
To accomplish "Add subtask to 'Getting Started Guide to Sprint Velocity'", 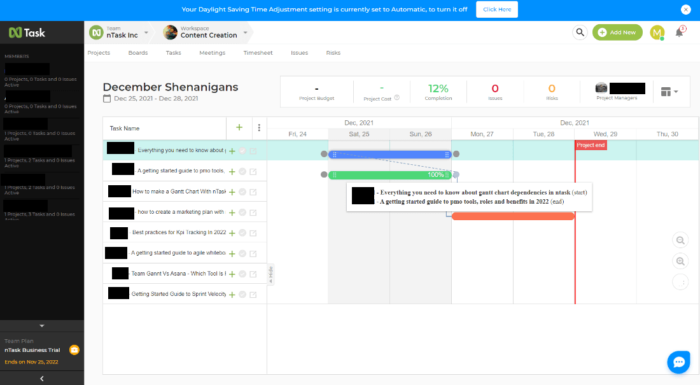I will 232,295.
